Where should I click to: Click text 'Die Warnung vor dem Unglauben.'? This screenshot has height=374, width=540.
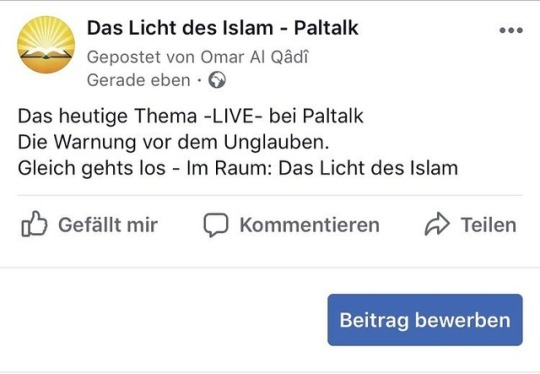174,142
